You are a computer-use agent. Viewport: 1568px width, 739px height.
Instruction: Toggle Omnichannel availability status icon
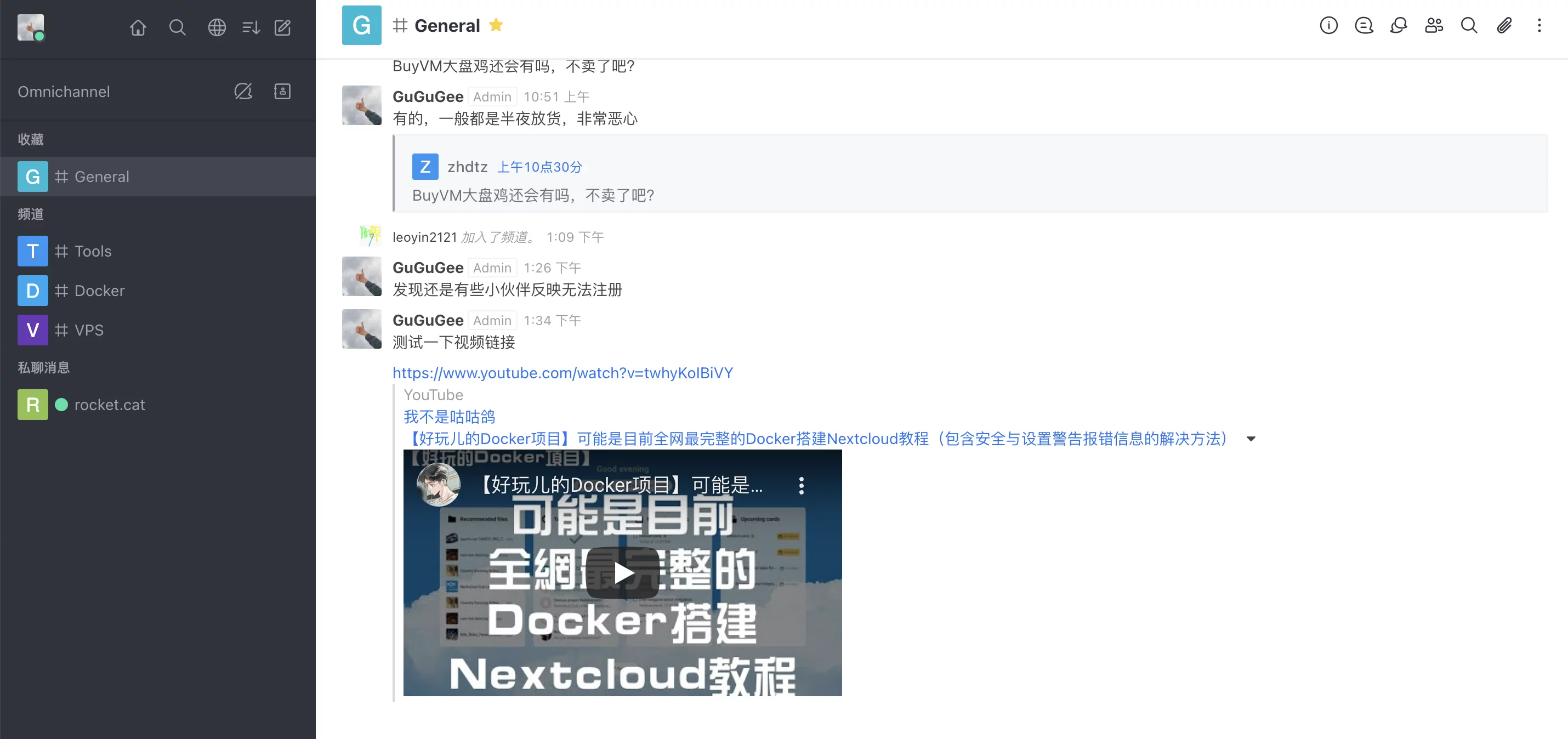tap(243, 92)
